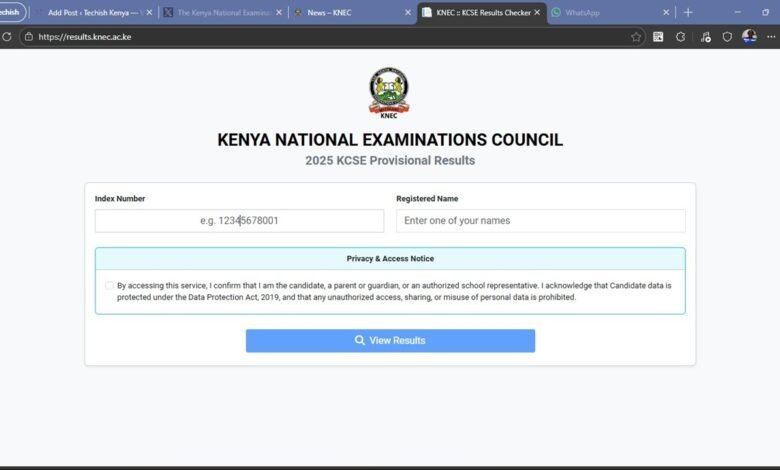Close the Add Post Techish Kenya tab
This screenshot has height=470, width=780.
[149, 12]
